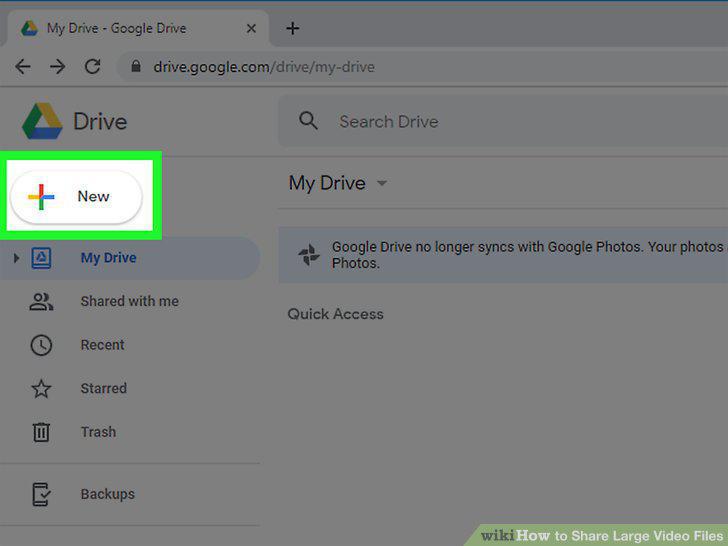
Task: Click the Starred star icon
Action: pos(41,389)
